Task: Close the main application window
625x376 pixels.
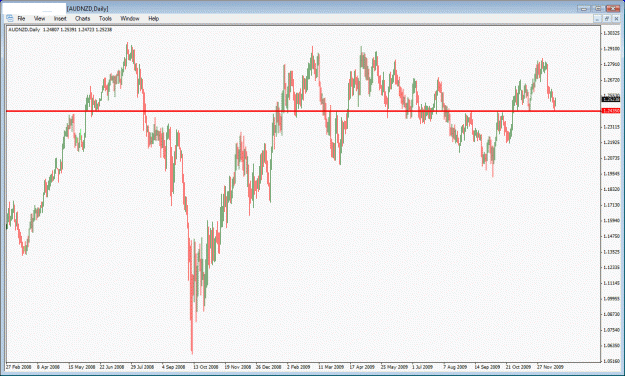Action: 613,8
